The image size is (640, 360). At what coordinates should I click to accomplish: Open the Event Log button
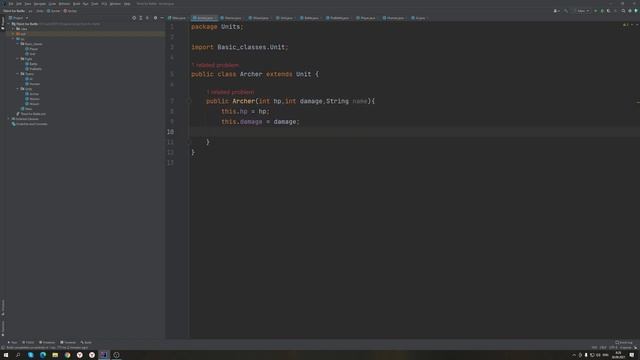[624, 342]
